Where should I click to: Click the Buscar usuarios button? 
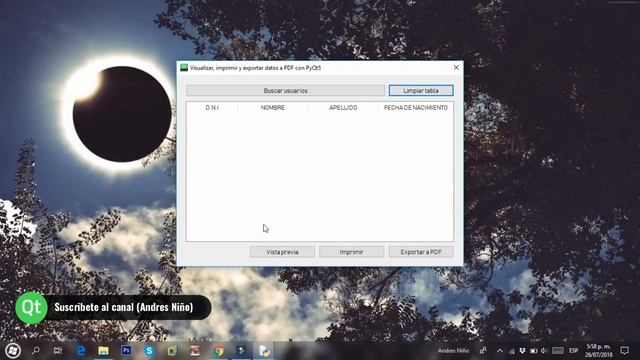coord(285,90)
